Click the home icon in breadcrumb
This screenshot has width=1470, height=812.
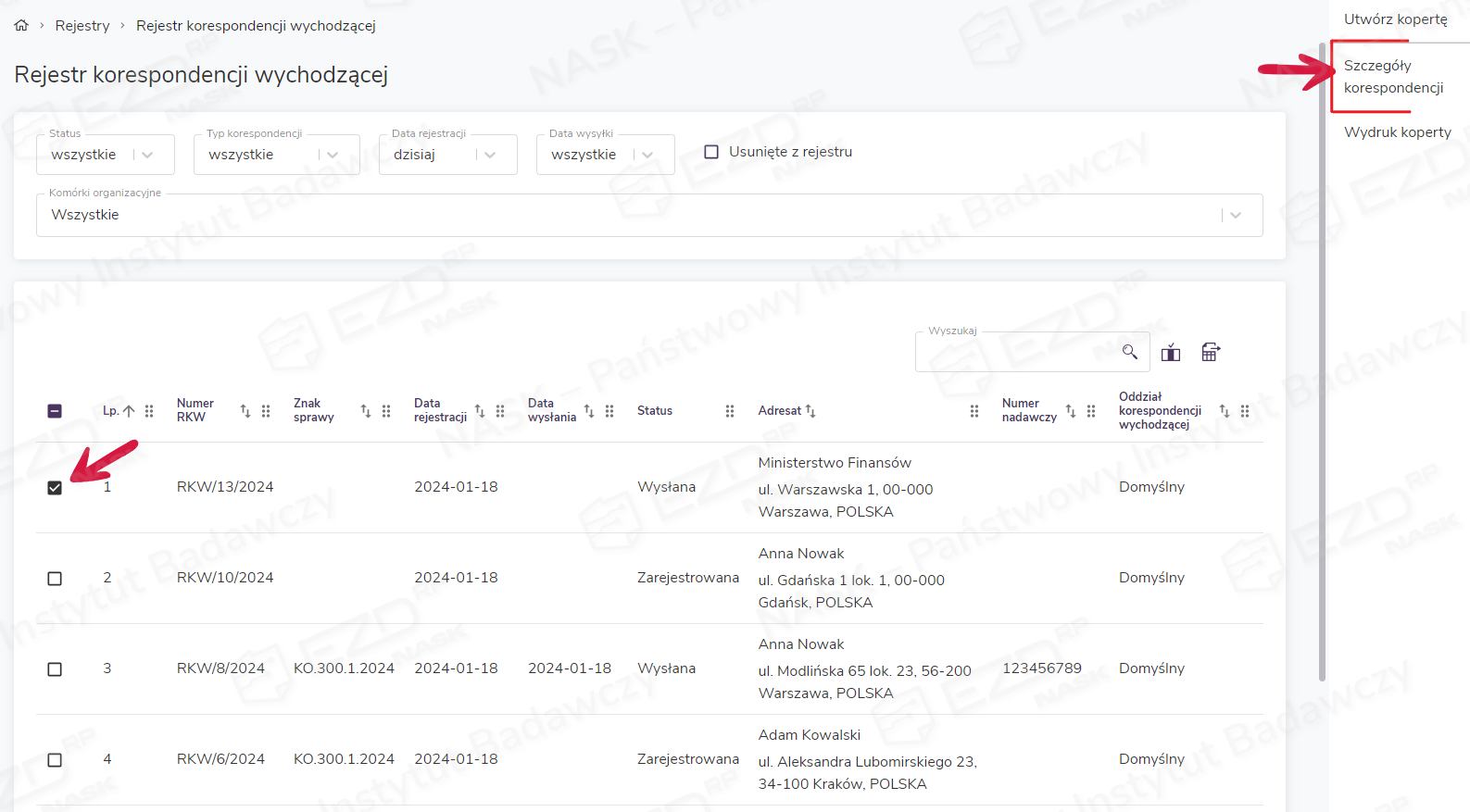pyautogui.click(x=21, y=26)
